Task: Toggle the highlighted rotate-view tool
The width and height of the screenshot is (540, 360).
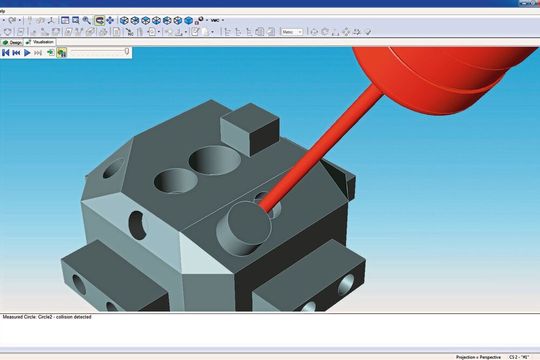Action: (x=99, y=21)
